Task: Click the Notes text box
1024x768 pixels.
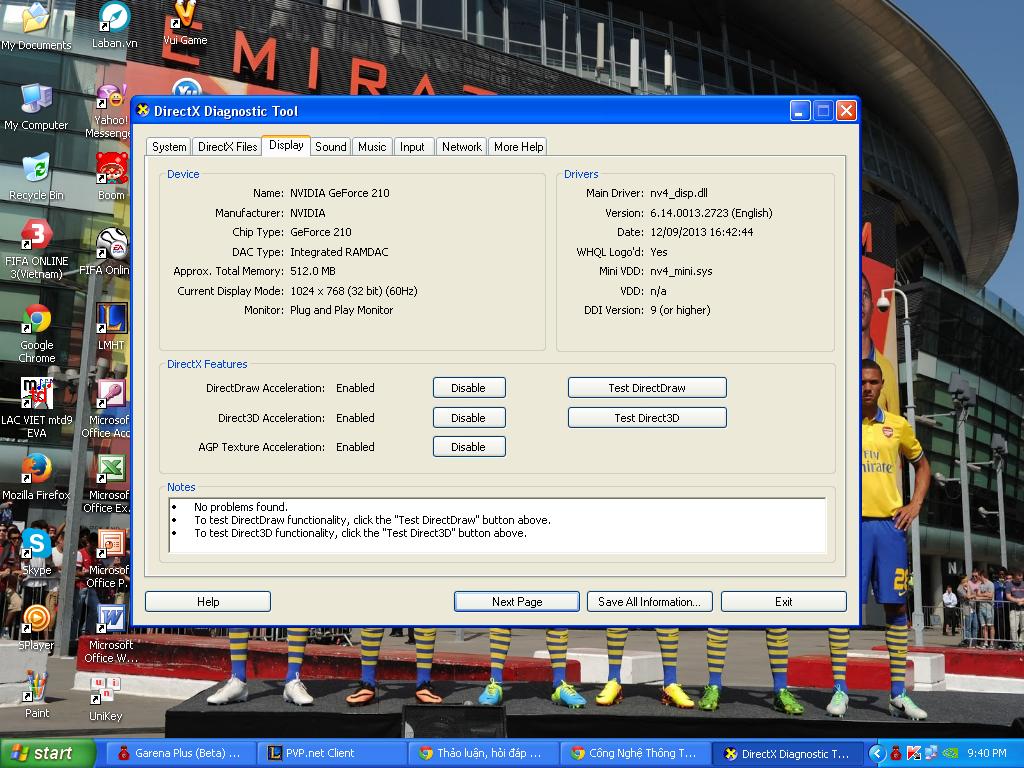Action: pos(498,525)
